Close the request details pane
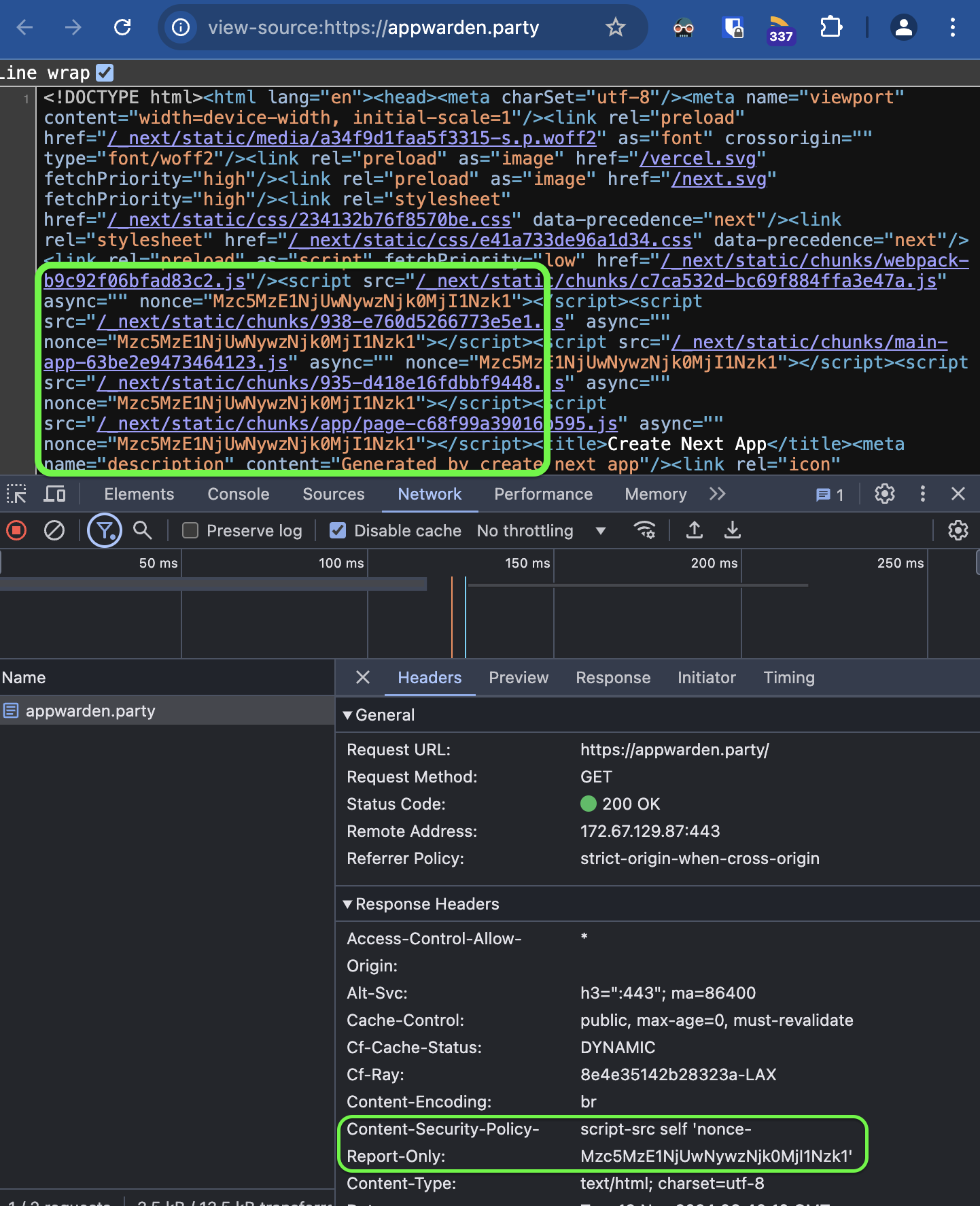 [x=363, y=678]
